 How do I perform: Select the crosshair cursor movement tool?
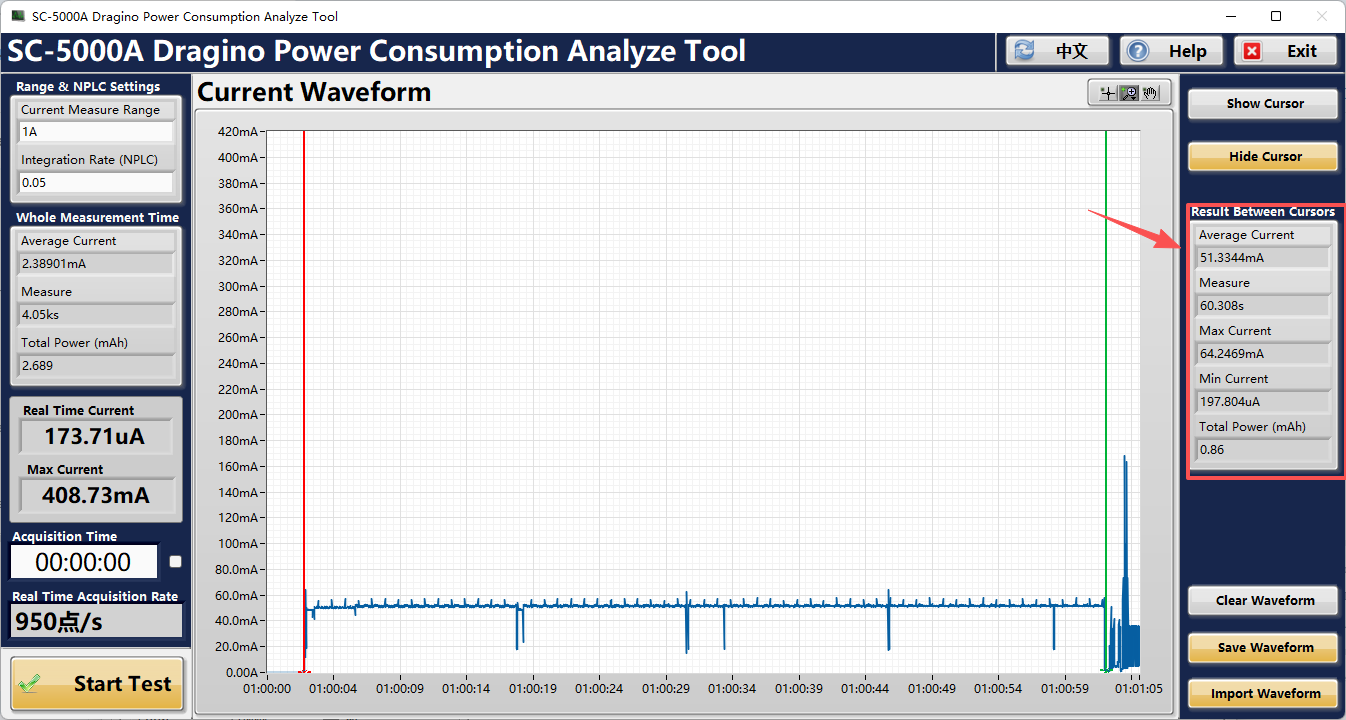coord(1107,93)
